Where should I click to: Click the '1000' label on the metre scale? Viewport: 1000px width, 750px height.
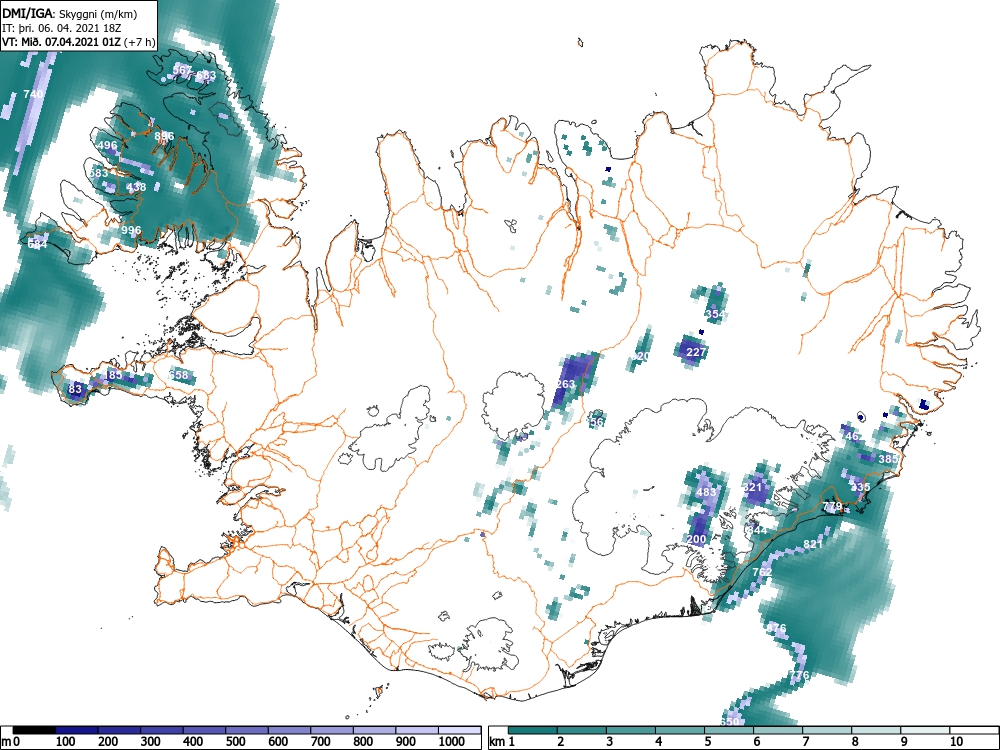(x=452, y=742)
